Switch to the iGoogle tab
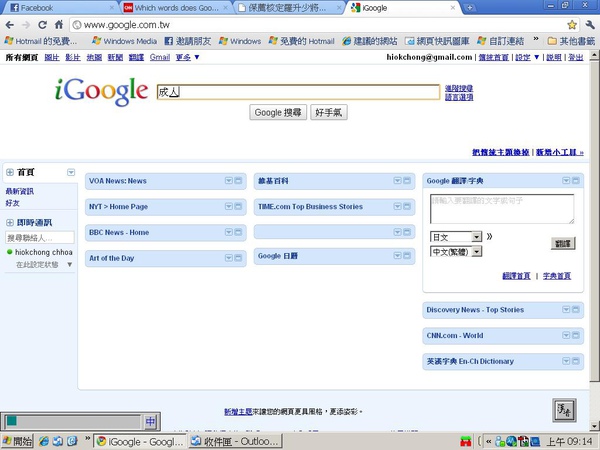 pyautogui.click(x=404, y=8)
